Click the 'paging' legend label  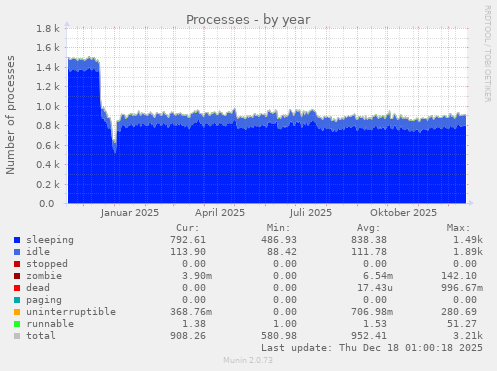click(x=44, y=300)
